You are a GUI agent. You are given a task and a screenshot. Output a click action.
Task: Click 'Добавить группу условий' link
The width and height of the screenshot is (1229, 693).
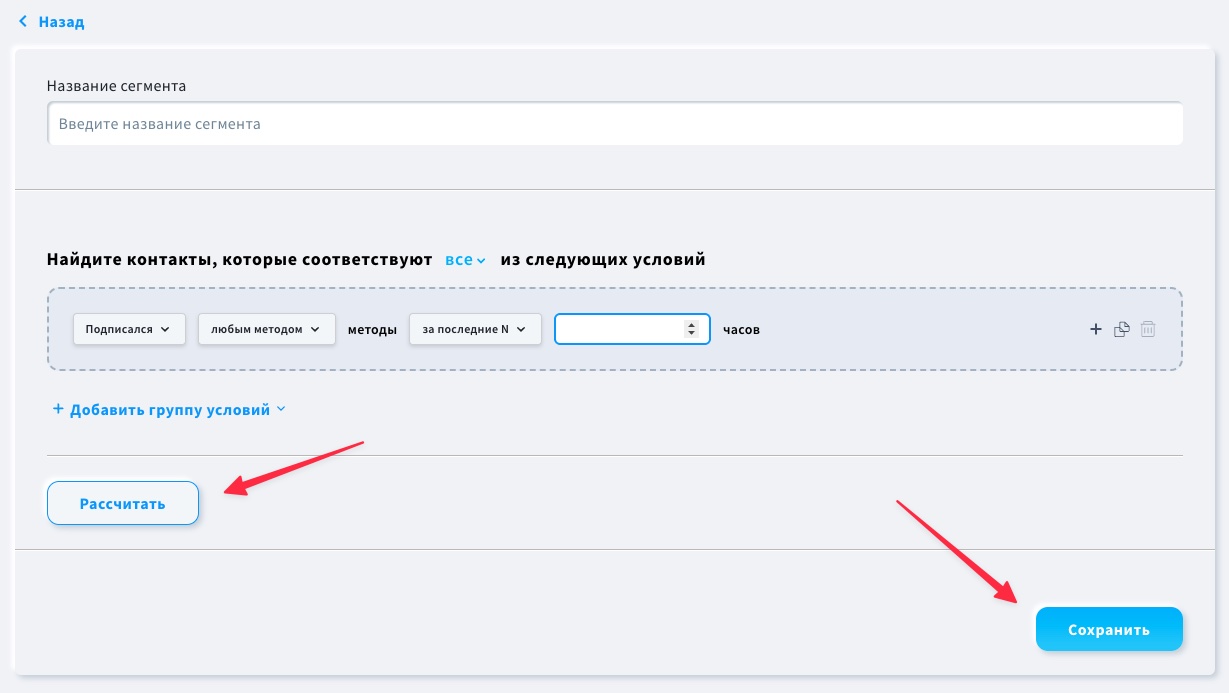(x=169, y=410)
